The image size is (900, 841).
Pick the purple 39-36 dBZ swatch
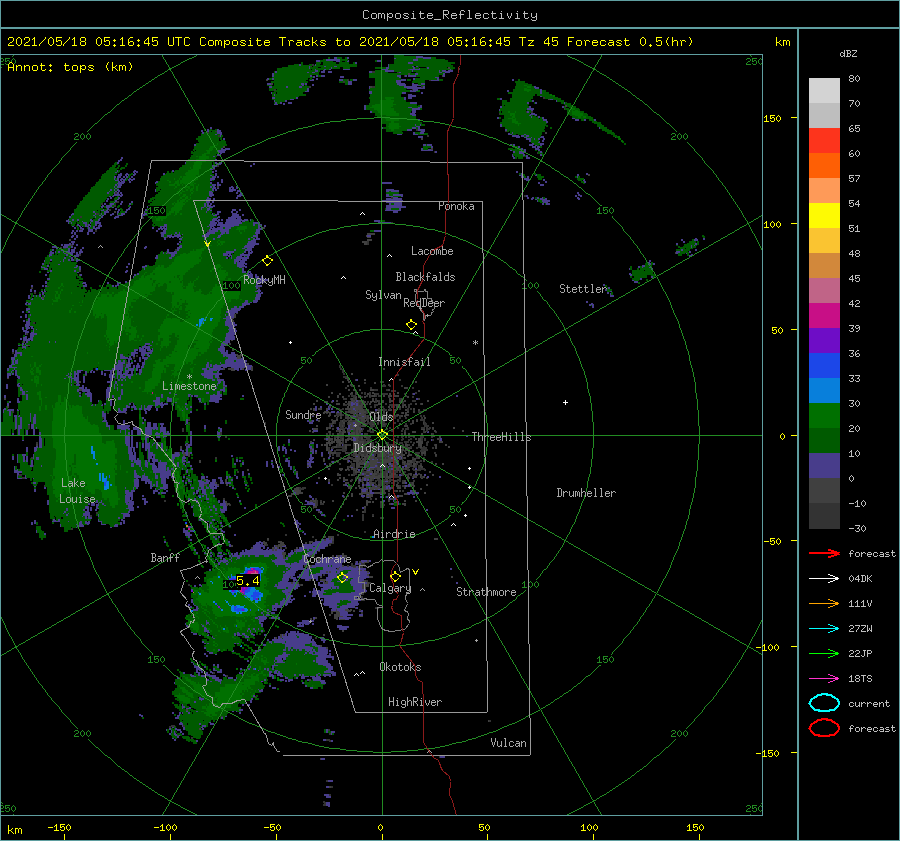(x=824, y=340)
